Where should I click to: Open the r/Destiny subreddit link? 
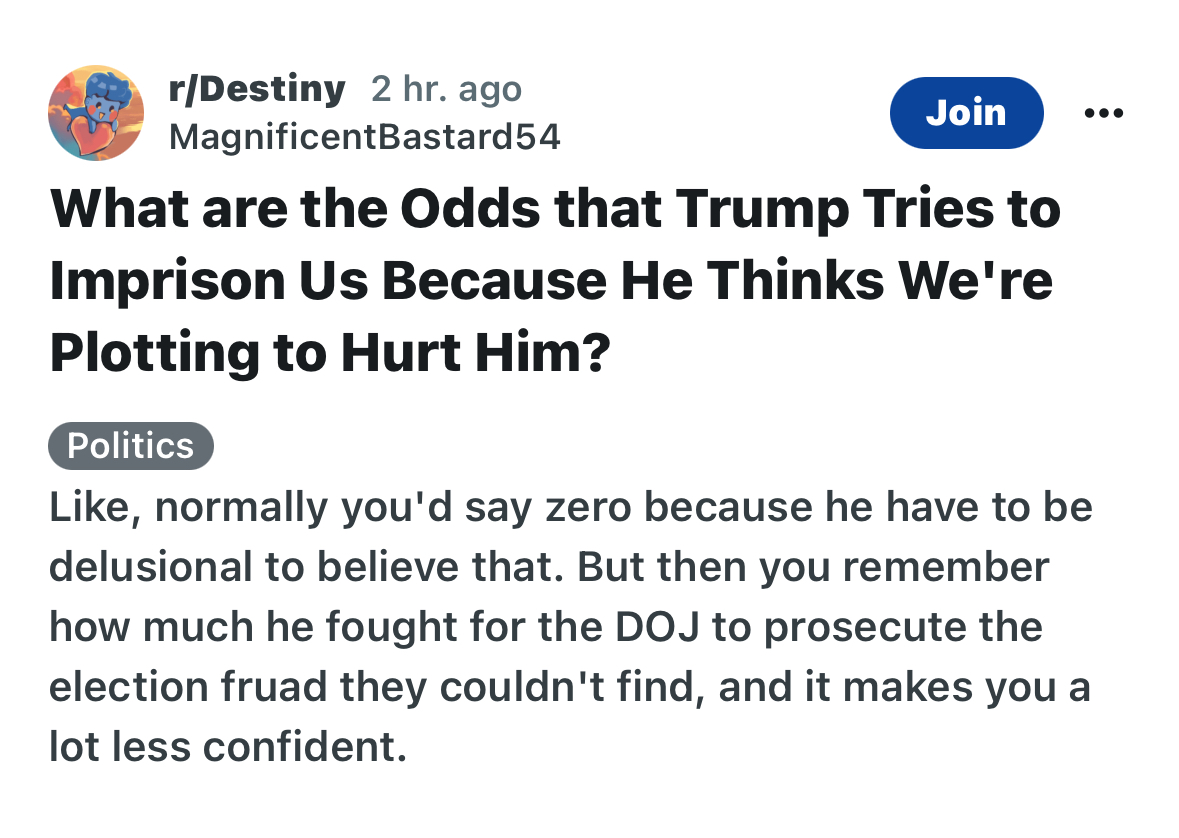click(x=257, y=90)
